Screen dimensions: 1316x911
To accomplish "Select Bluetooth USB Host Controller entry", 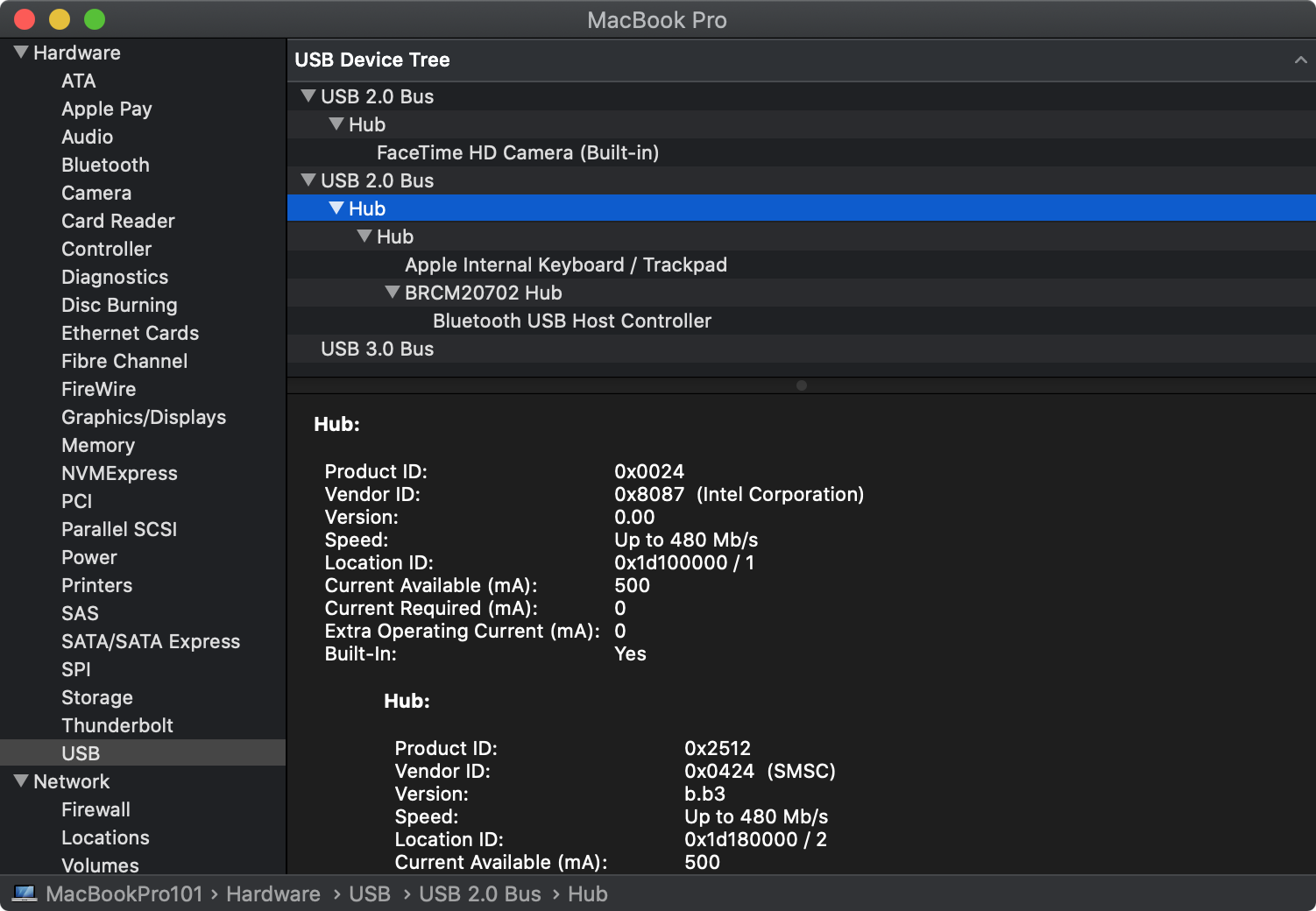I will pos(571,321).
